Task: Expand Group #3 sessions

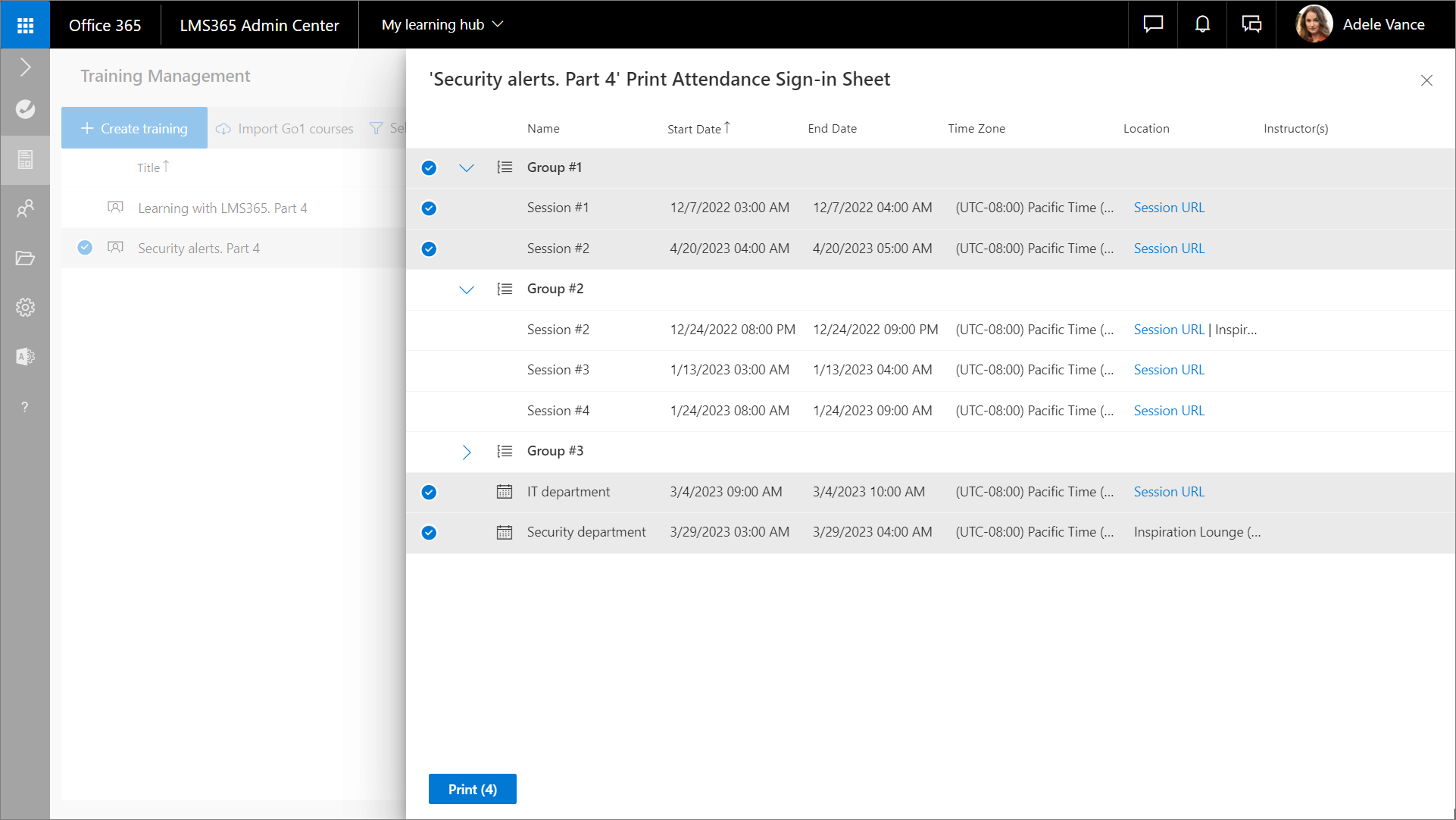Action: pyautogui.click(x=467, y=452)
